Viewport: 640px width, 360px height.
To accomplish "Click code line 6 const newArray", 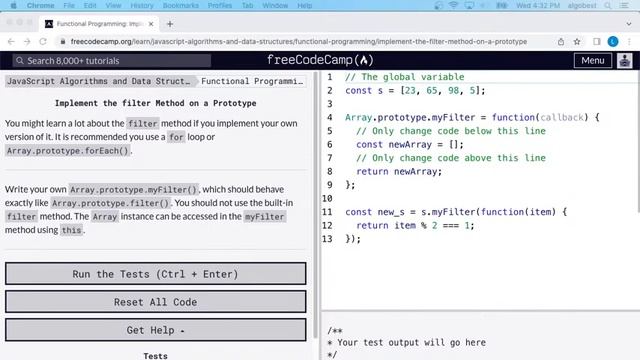I will 409,144.
